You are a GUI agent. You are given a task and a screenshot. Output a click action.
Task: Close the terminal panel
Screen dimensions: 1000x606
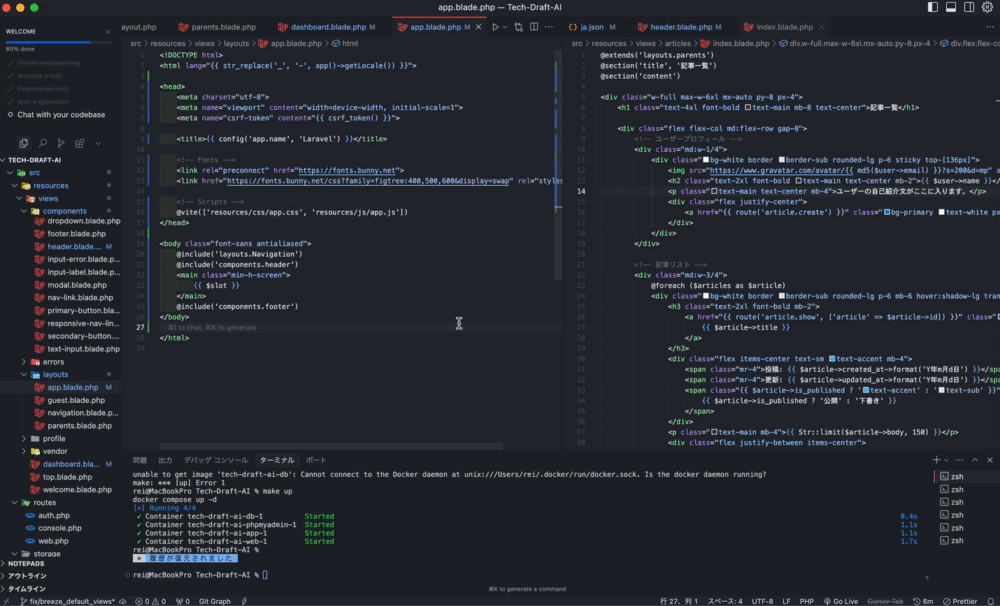[990, 460]
